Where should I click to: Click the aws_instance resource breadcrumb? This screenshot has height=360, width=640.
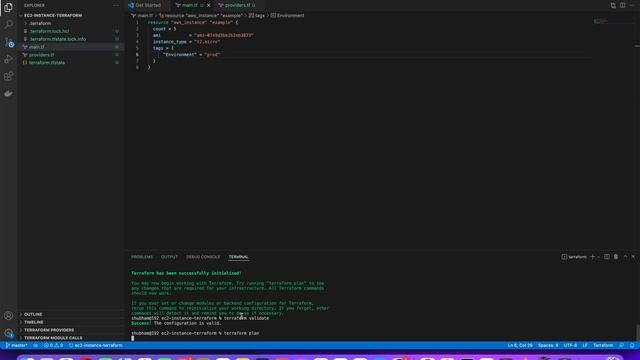click(200, 16)
